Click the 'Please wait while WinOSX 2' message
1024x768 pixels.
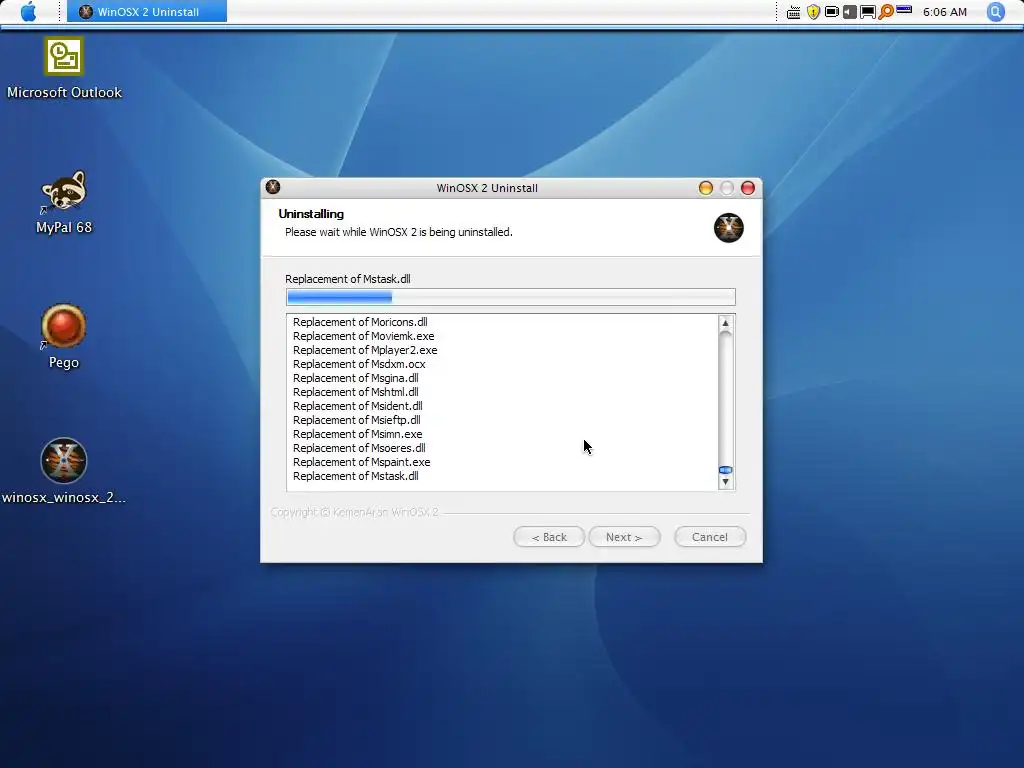coord(399,232)
